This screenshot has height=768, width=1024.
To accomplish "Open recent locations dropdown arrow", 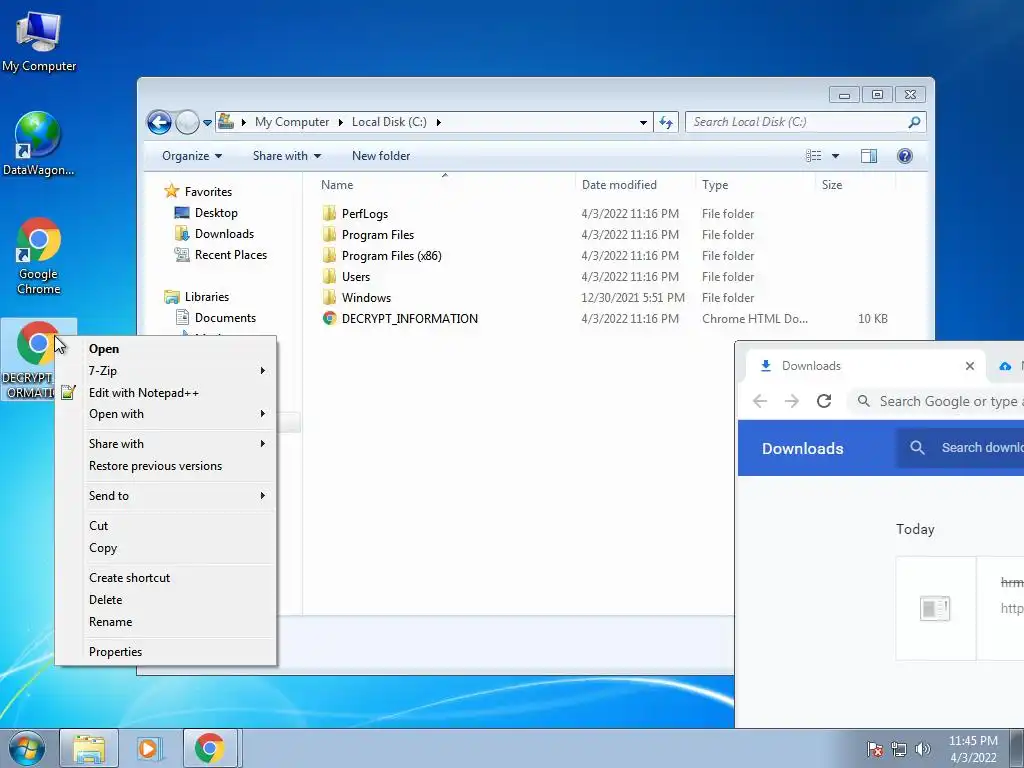I will point(207,122).
